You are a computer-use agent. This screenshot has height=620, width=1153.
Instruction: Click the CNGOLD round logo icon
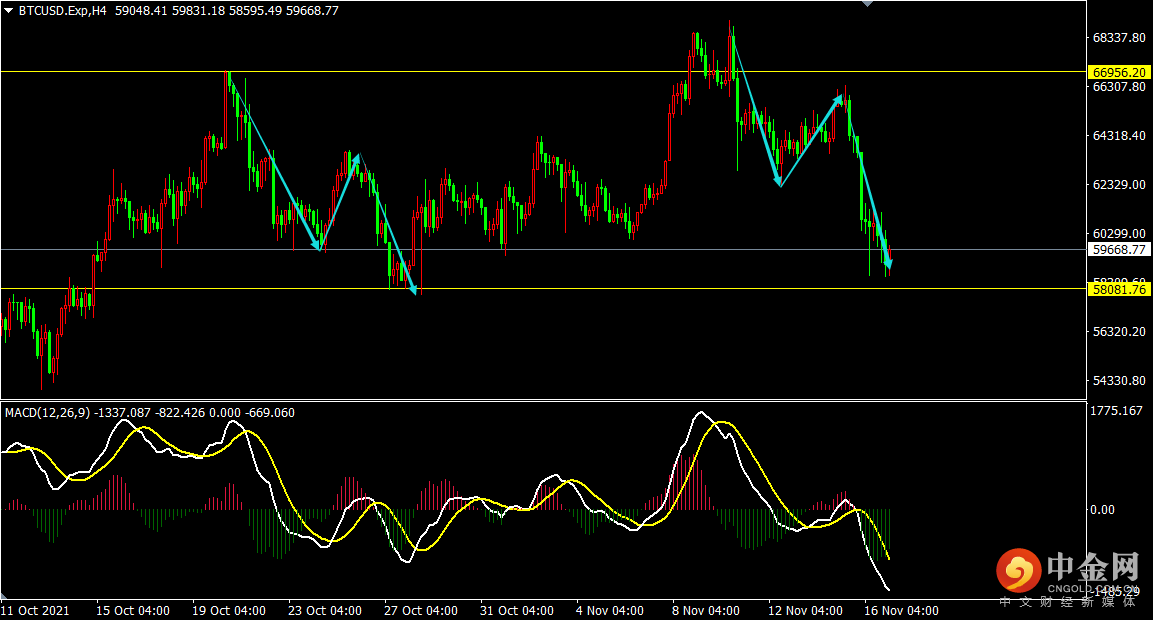click(x=1017, y=571)
